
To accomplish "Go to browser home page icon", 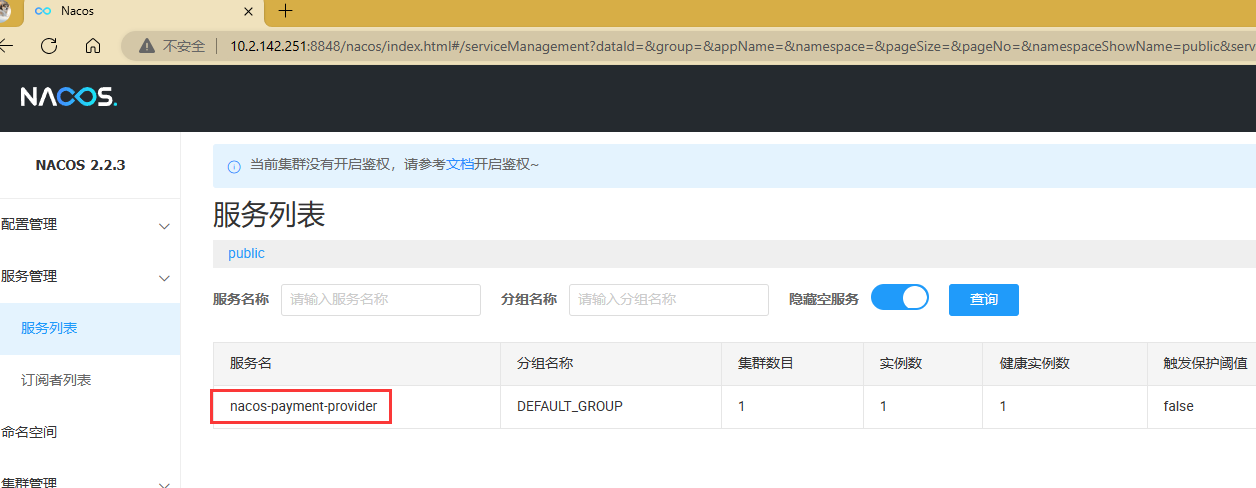I will point(93,45).
